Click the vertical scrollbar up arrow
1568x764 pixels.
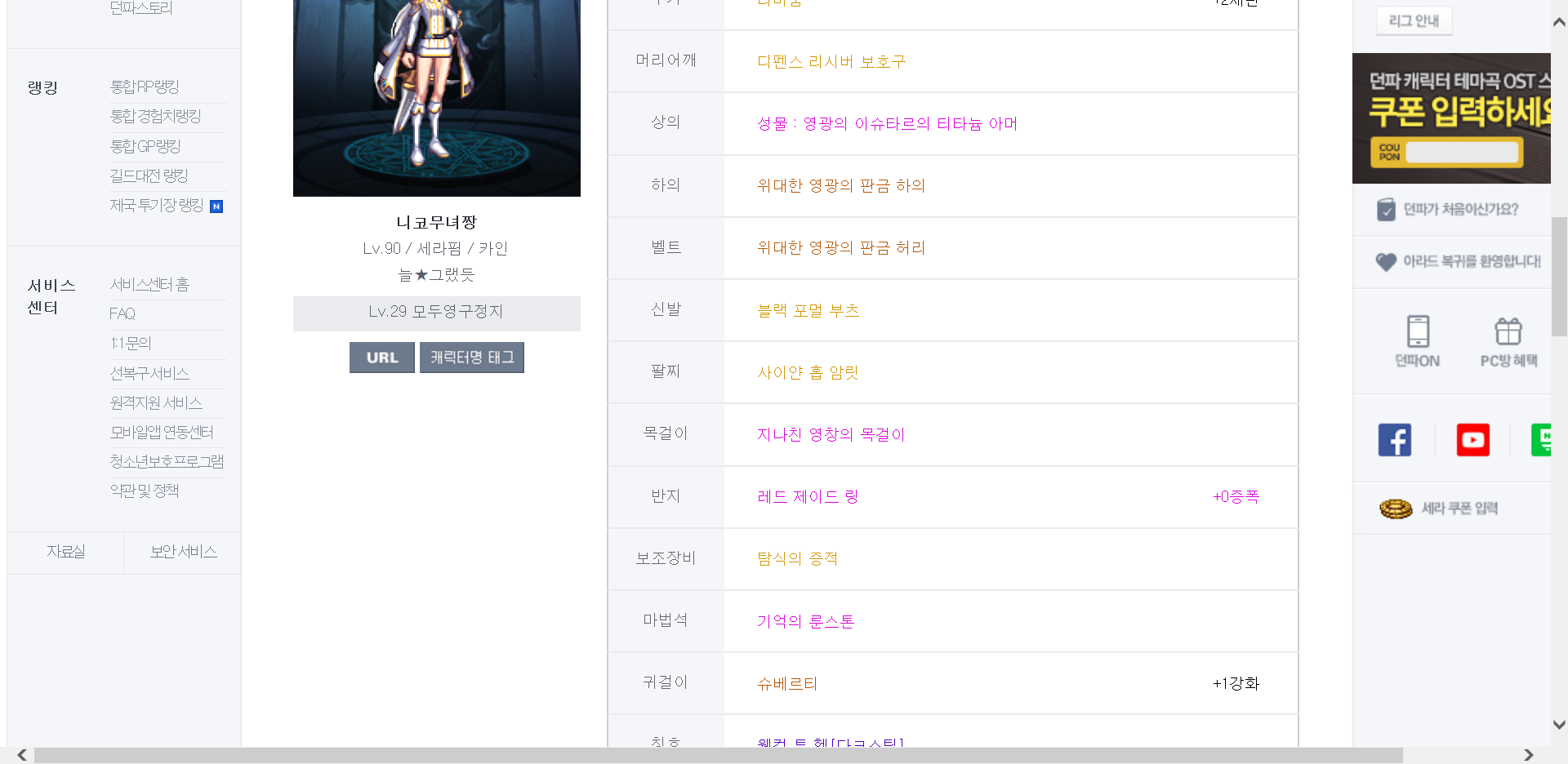tap(1559, 22)
